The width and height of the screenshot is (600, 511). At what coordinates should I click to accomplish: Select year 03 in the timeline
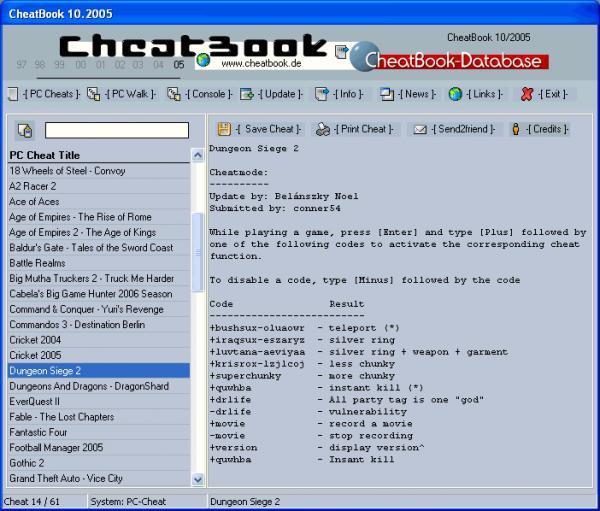[x=138, y=64]
